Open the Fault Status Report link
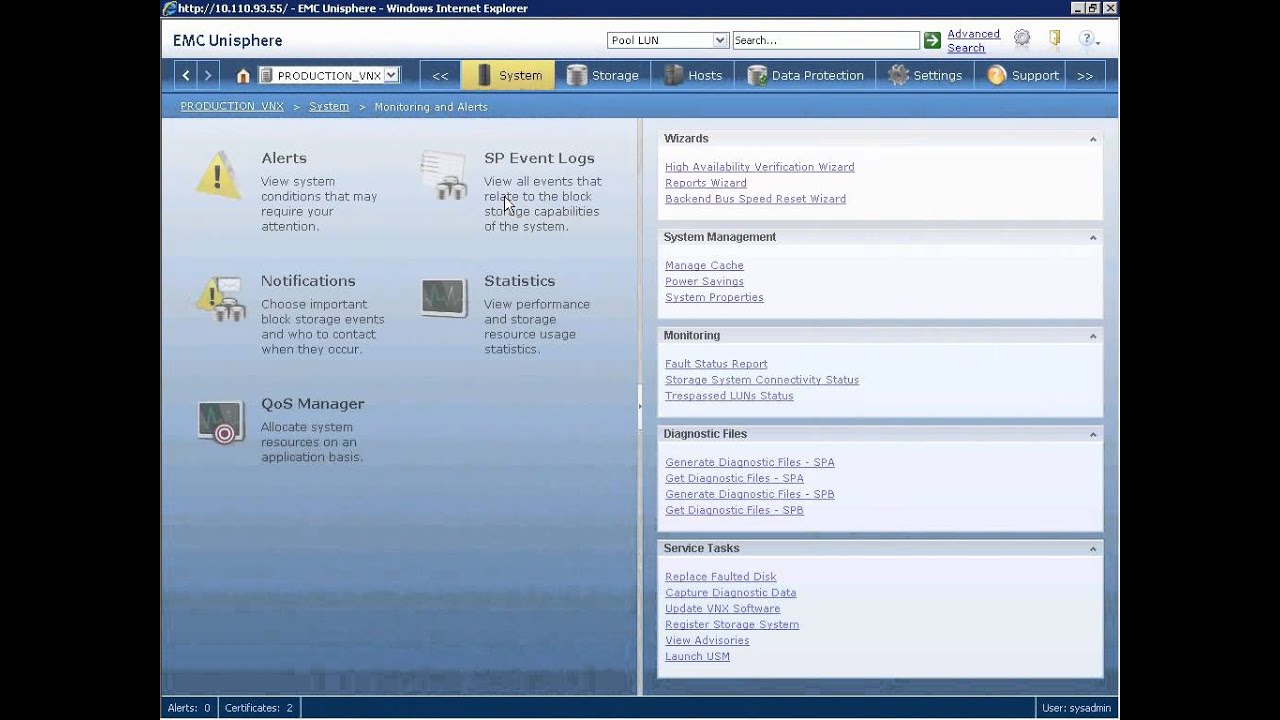The image size is (1280, 720). pos(716,364)
